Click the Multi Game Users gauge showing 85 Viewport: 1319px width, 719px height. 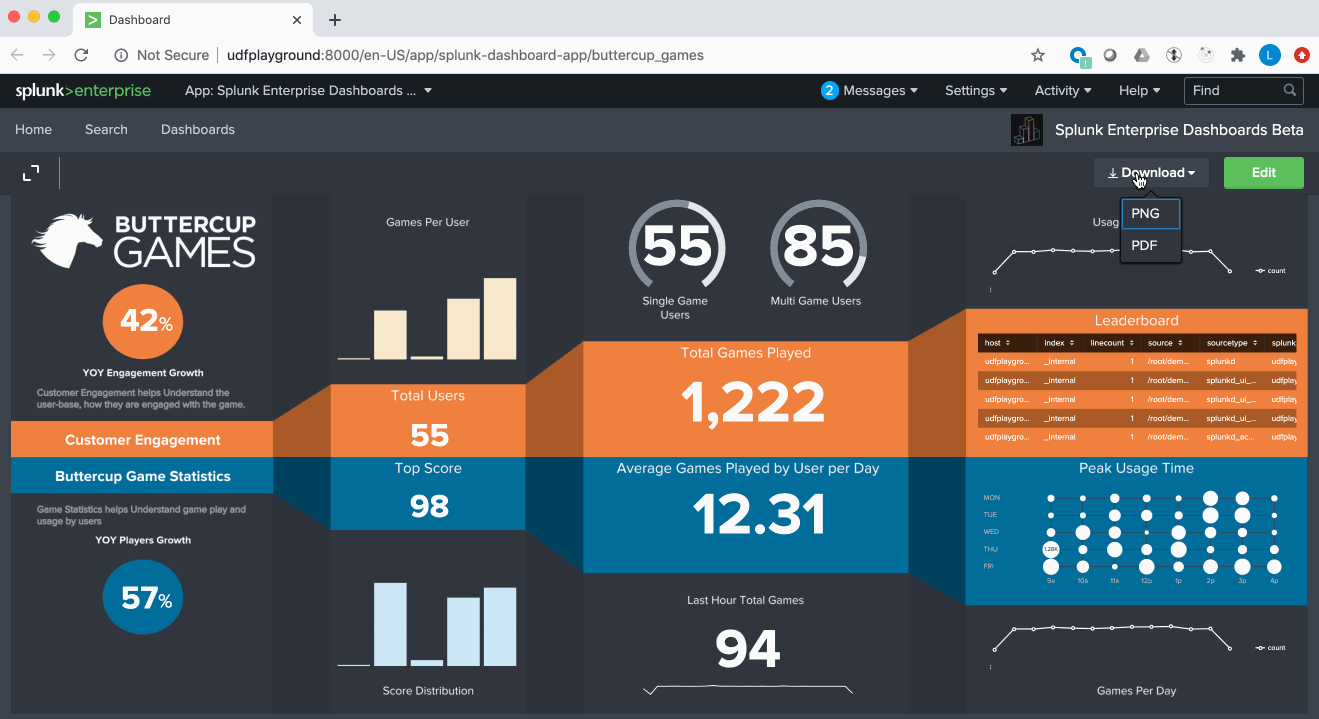tap(818, 246)
